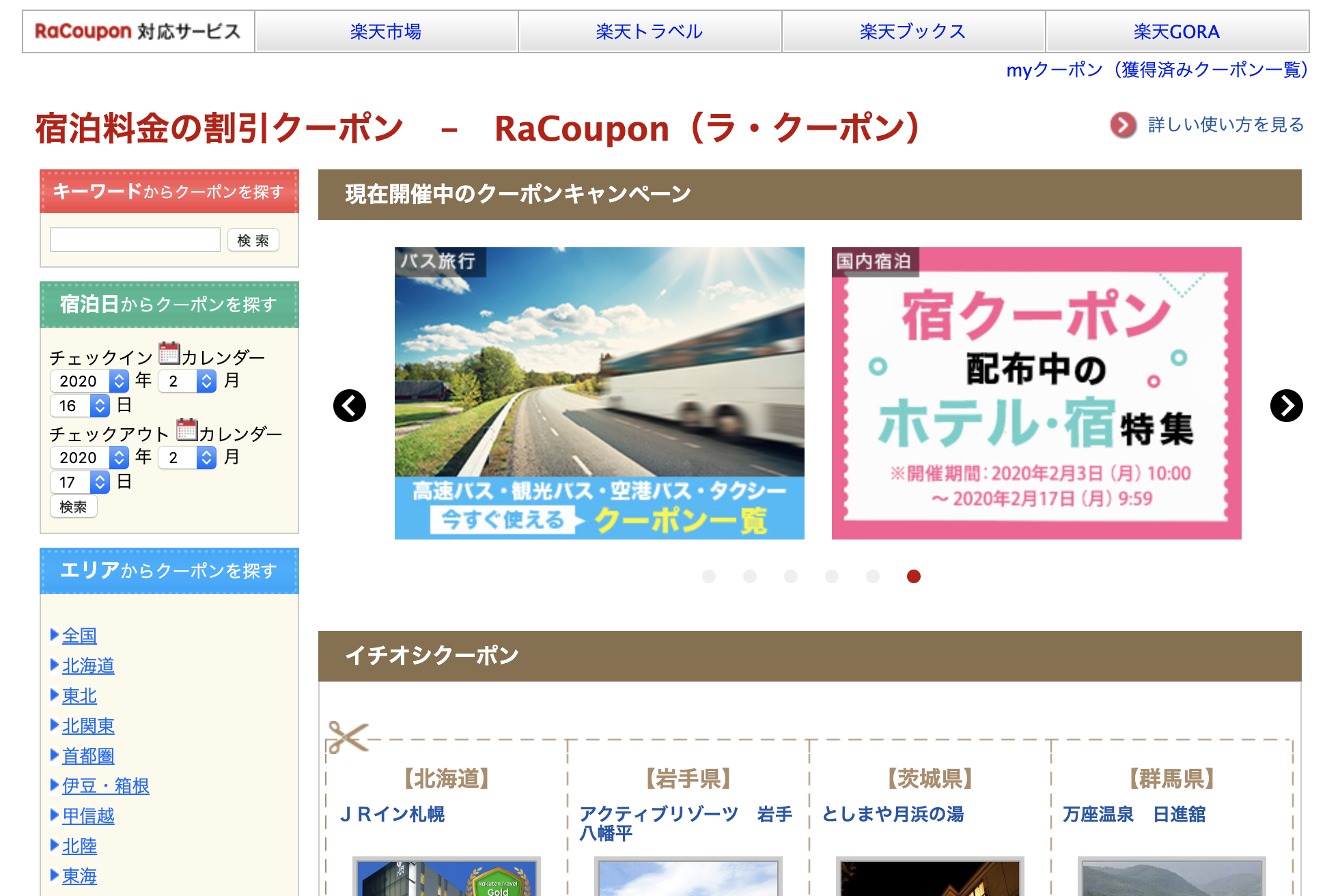Open the バス旅行 coupon banner

click(600, 393)
